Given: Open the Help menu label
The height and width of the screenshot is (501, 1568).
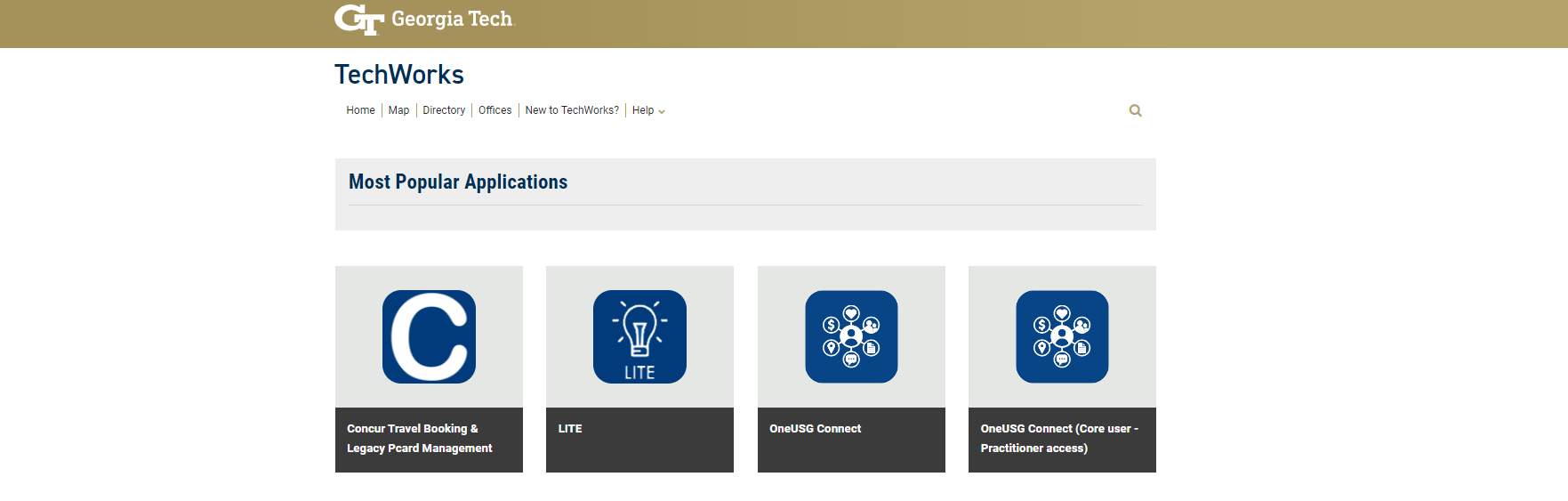Looking at the screenshot, I should click(642, 110).
